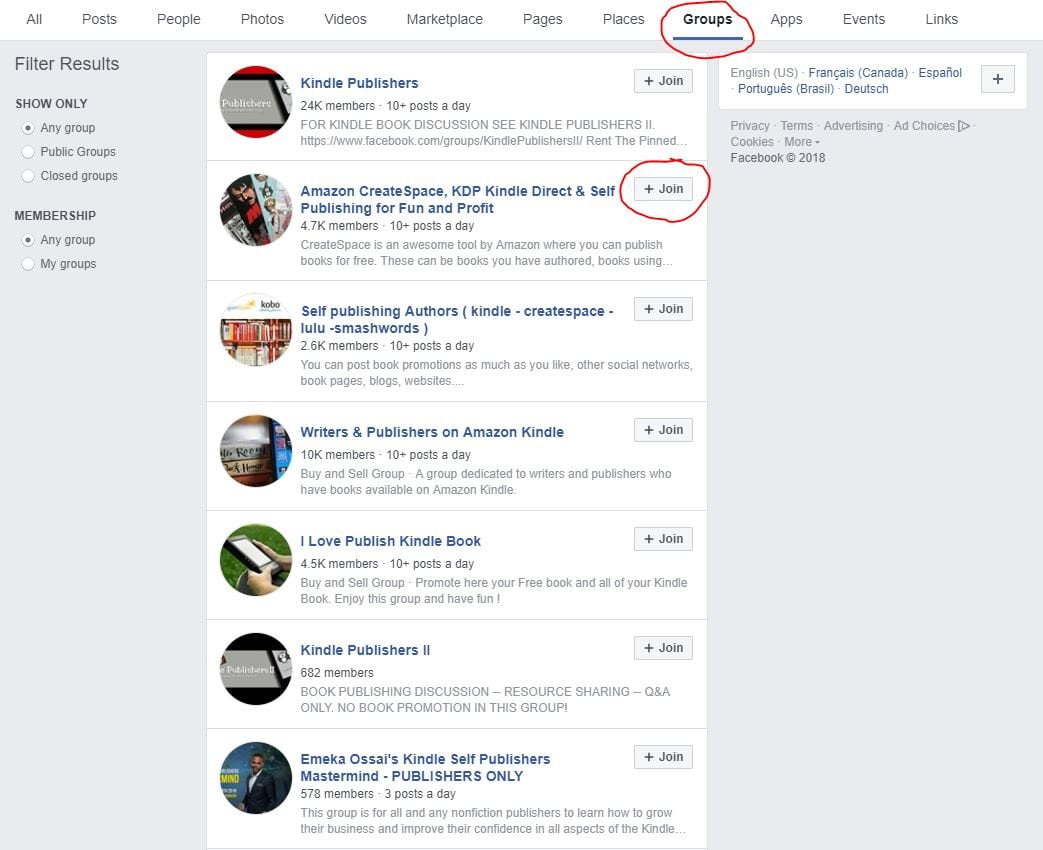Join Amazon CreateSpace, KDP Kindle Direct group
Image resolution: width=1043 pixels, height=850 pixels.
(x=663, y=189)
